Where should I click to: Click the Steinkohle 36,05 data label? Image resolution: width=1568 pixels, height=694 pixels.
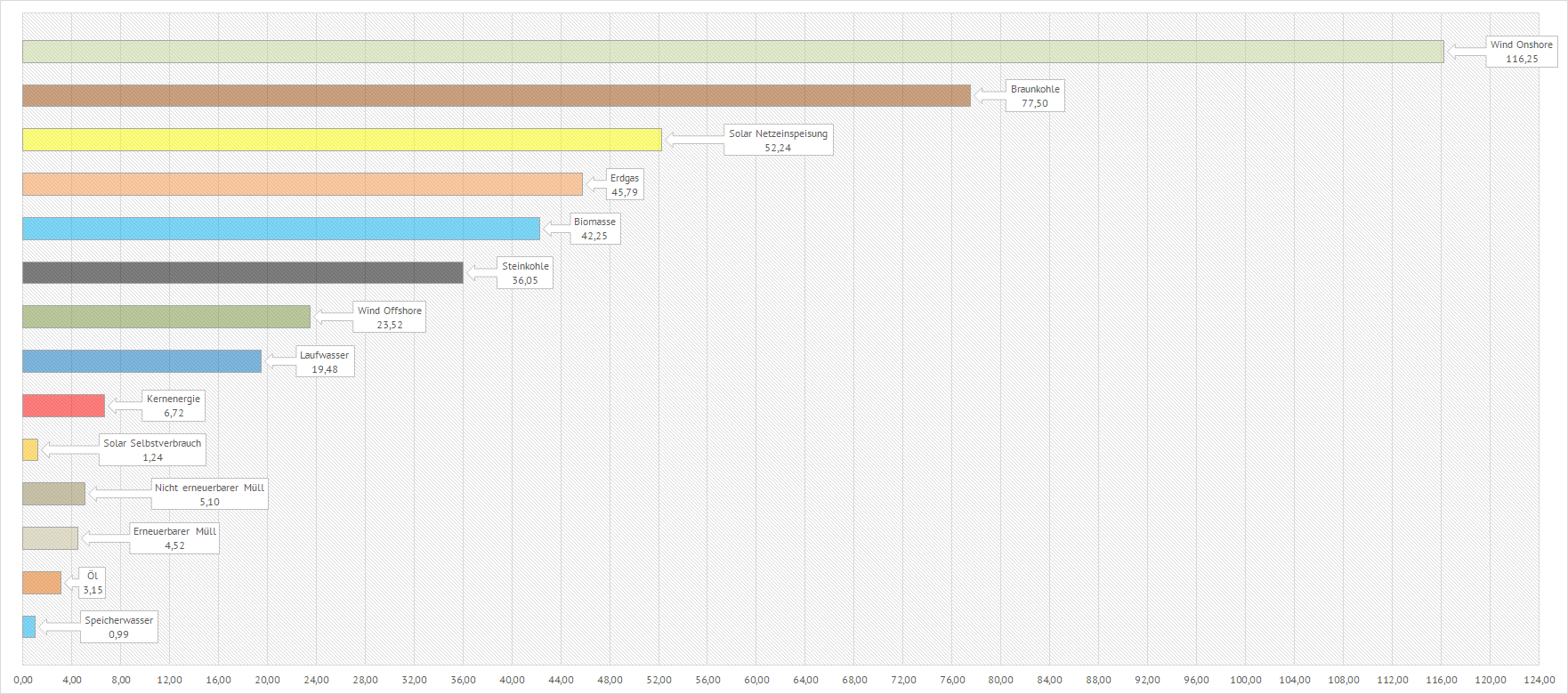click(525, 273)
